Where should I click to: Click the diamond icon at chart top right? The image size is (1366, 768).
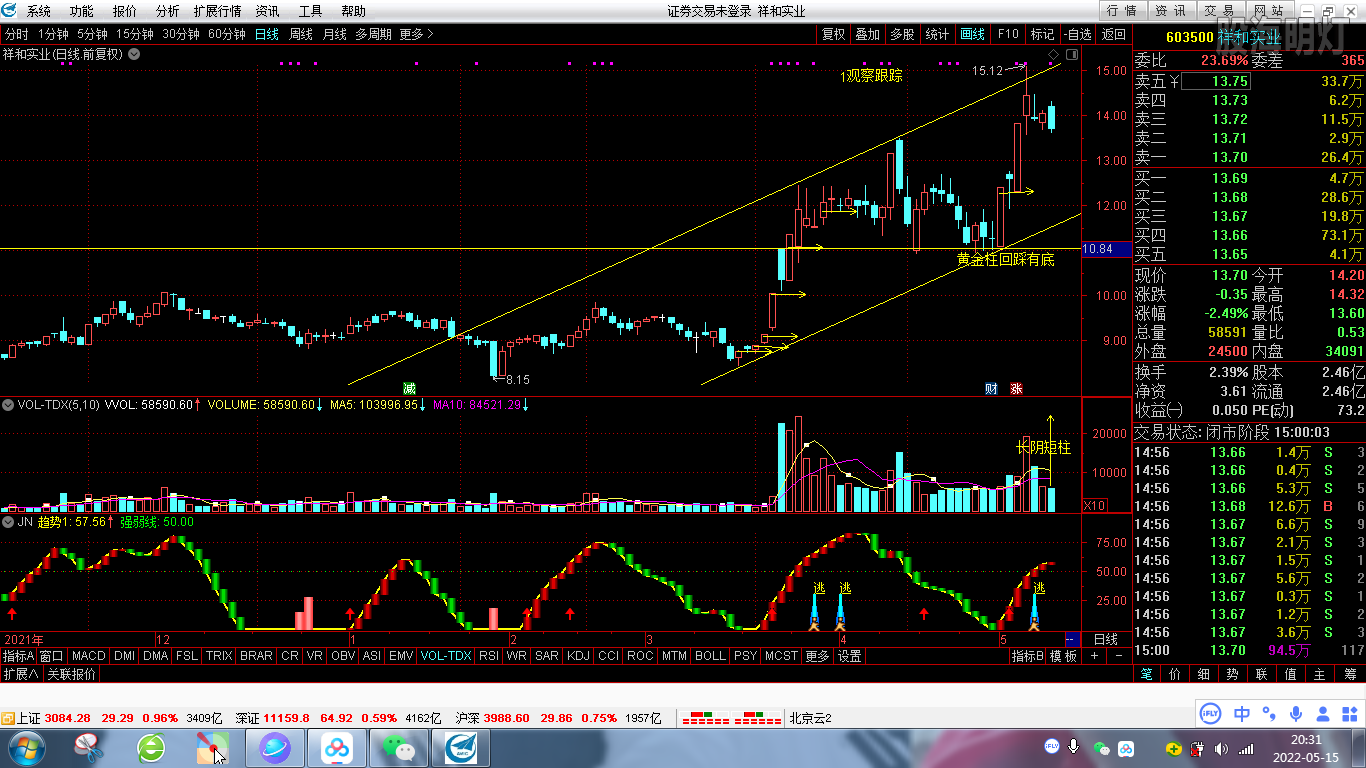1053,54
